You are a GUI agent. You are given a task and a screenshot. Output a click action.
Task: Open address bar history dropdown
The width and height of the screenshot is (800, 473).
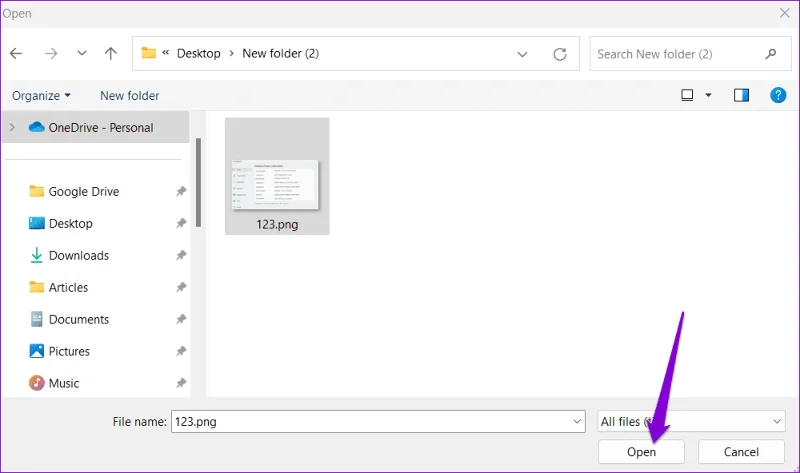[x=522, y=54]
